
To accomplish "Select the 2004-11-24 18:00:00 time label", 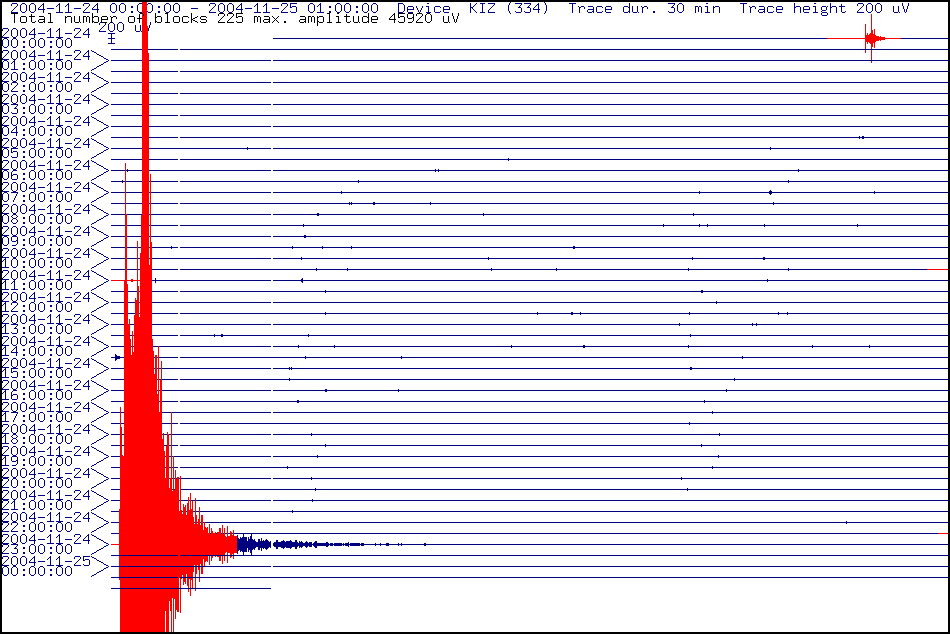I will [x=46, y=434].
